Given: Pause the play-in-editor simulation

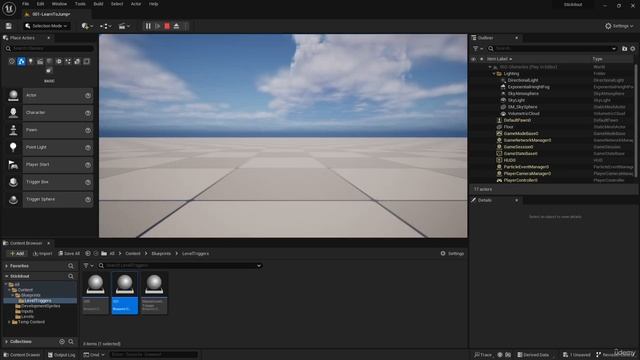Looking at the screenshot, I should (x=148, y=26).
